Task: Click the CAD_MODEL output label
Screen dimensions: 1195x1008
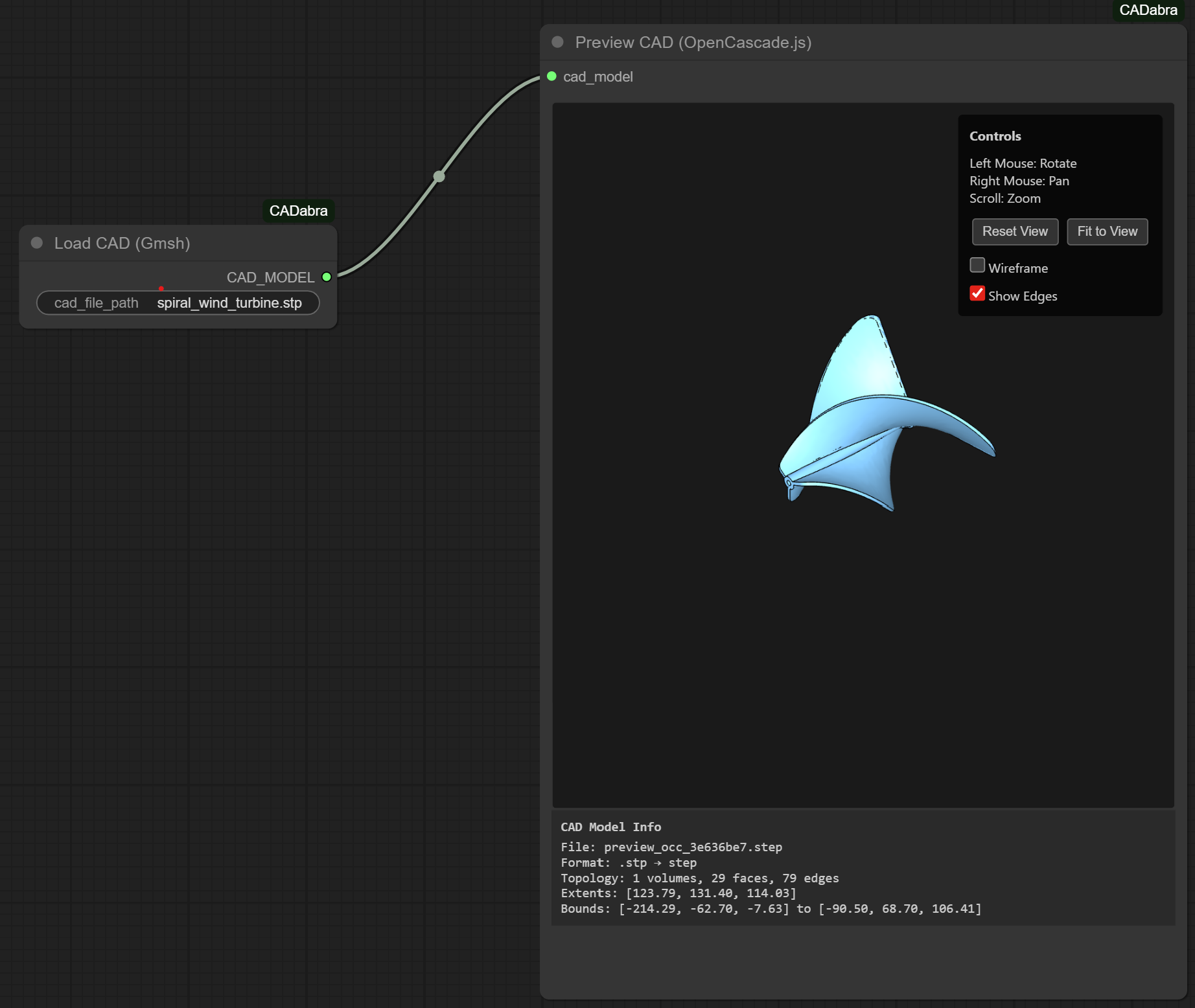Action: click(270, 277)
